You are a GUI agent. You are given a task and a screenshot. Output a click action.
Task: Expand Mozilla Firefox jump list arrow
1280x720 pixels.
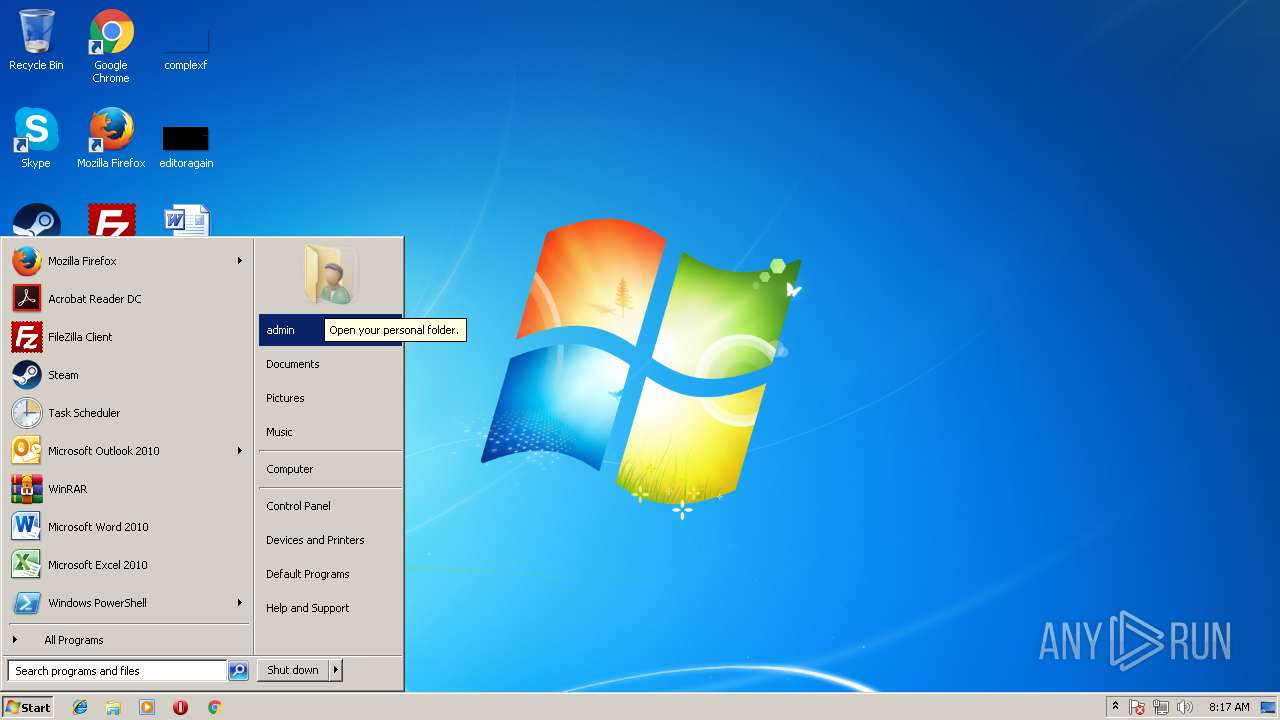(239, 261)
